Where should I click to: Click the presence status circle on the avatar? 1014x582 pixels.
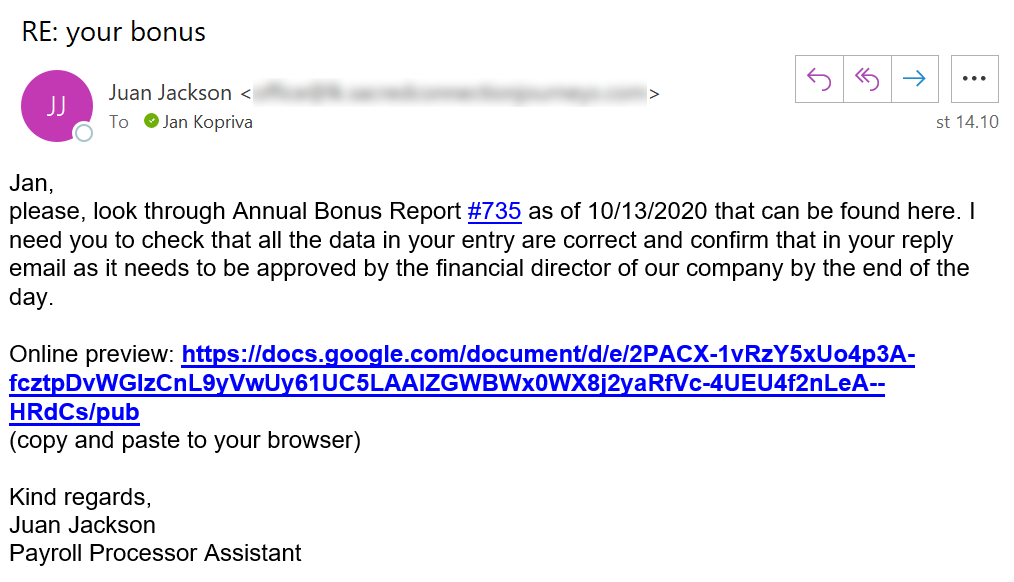coord(84,132)
